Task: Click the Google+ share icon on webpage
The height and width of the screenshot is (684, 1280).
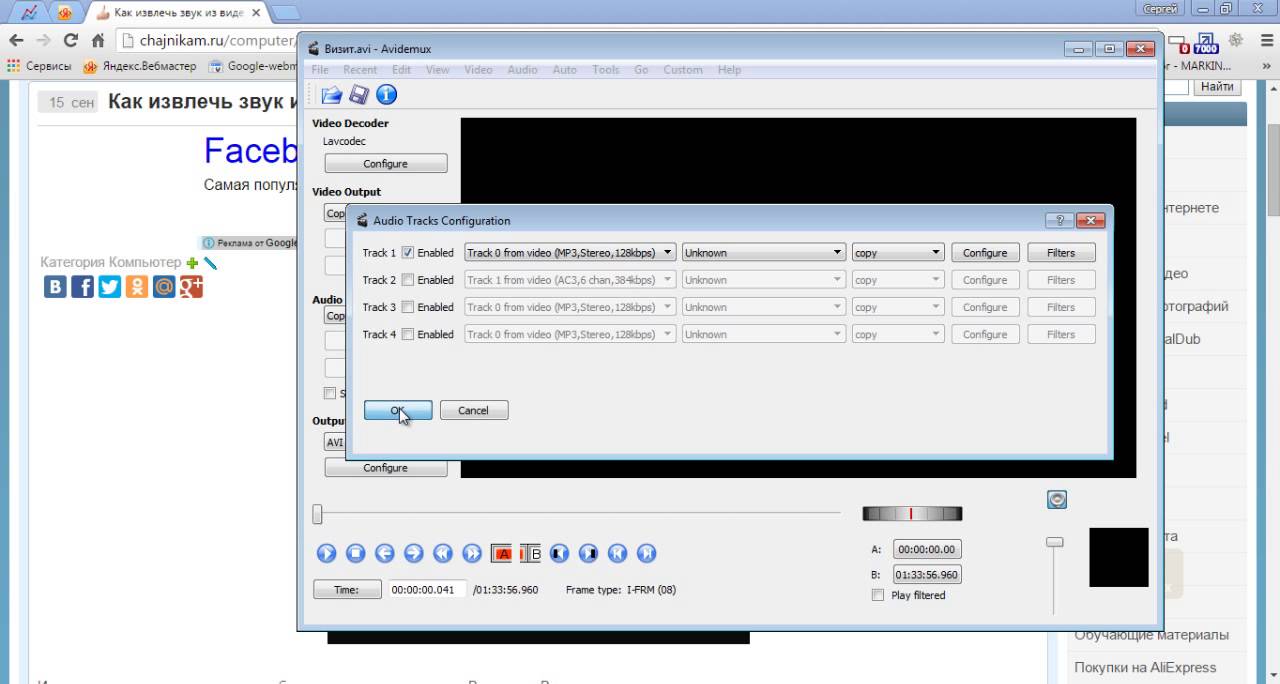Action: coord(191,287)
